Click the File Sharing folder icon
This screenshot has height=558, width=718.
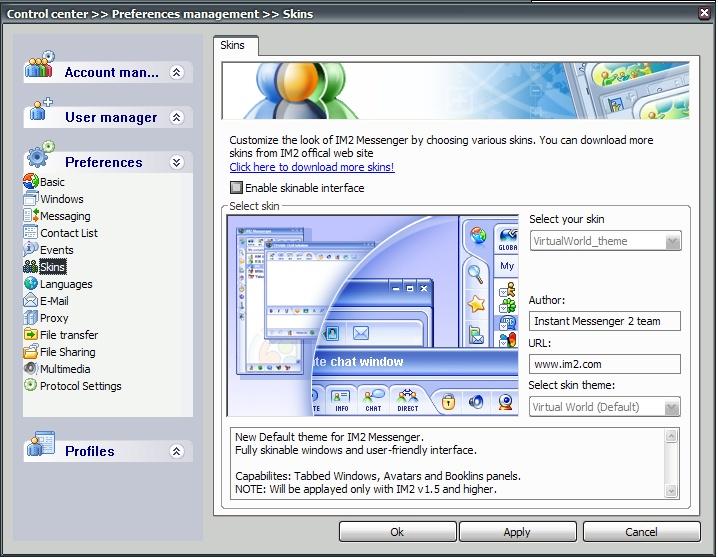coord(31,351)
